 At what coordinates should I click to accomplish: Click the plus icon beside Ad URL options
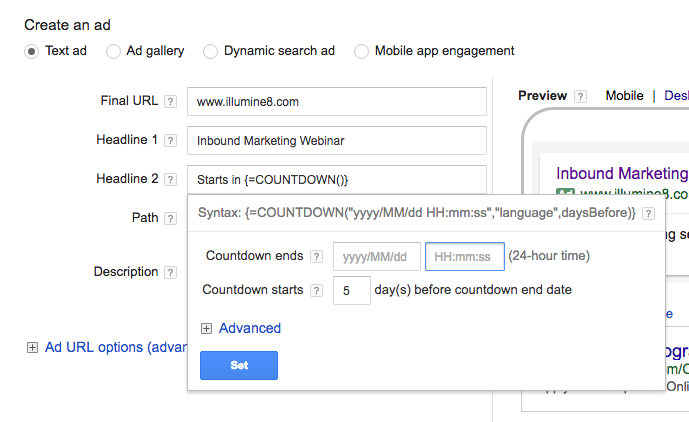[x=32, y=348]
